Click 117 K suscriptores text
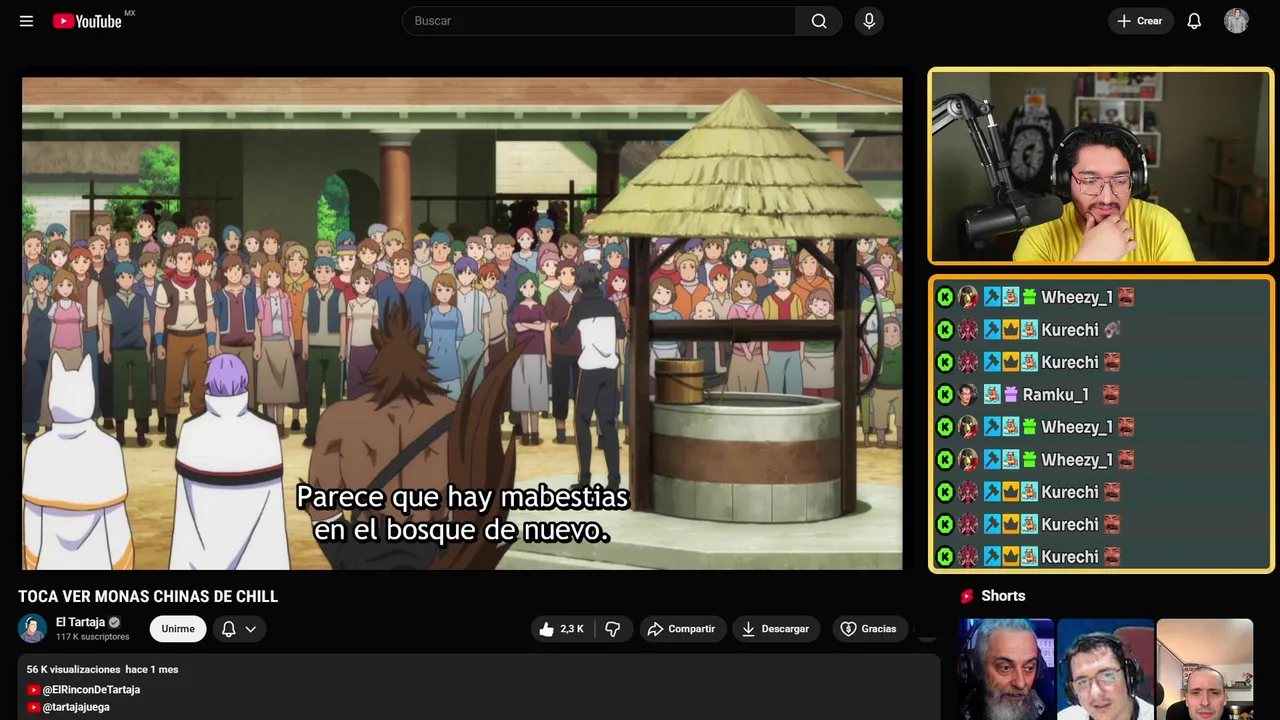 (93, 637)
